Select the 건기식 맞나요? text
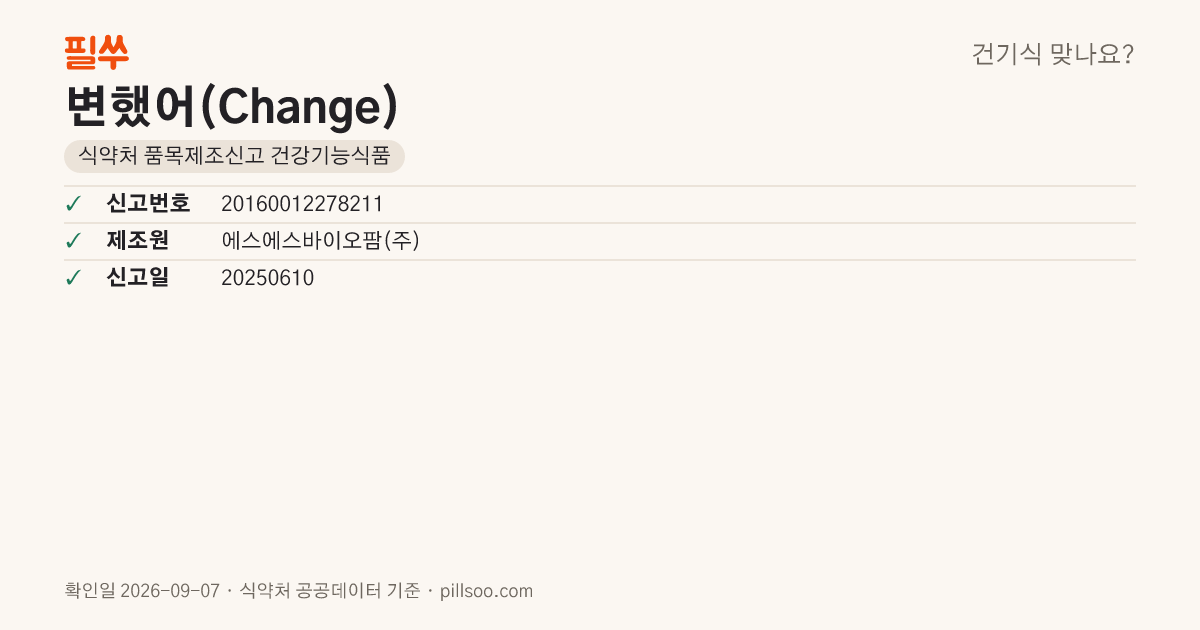 tap(1053, 54)
